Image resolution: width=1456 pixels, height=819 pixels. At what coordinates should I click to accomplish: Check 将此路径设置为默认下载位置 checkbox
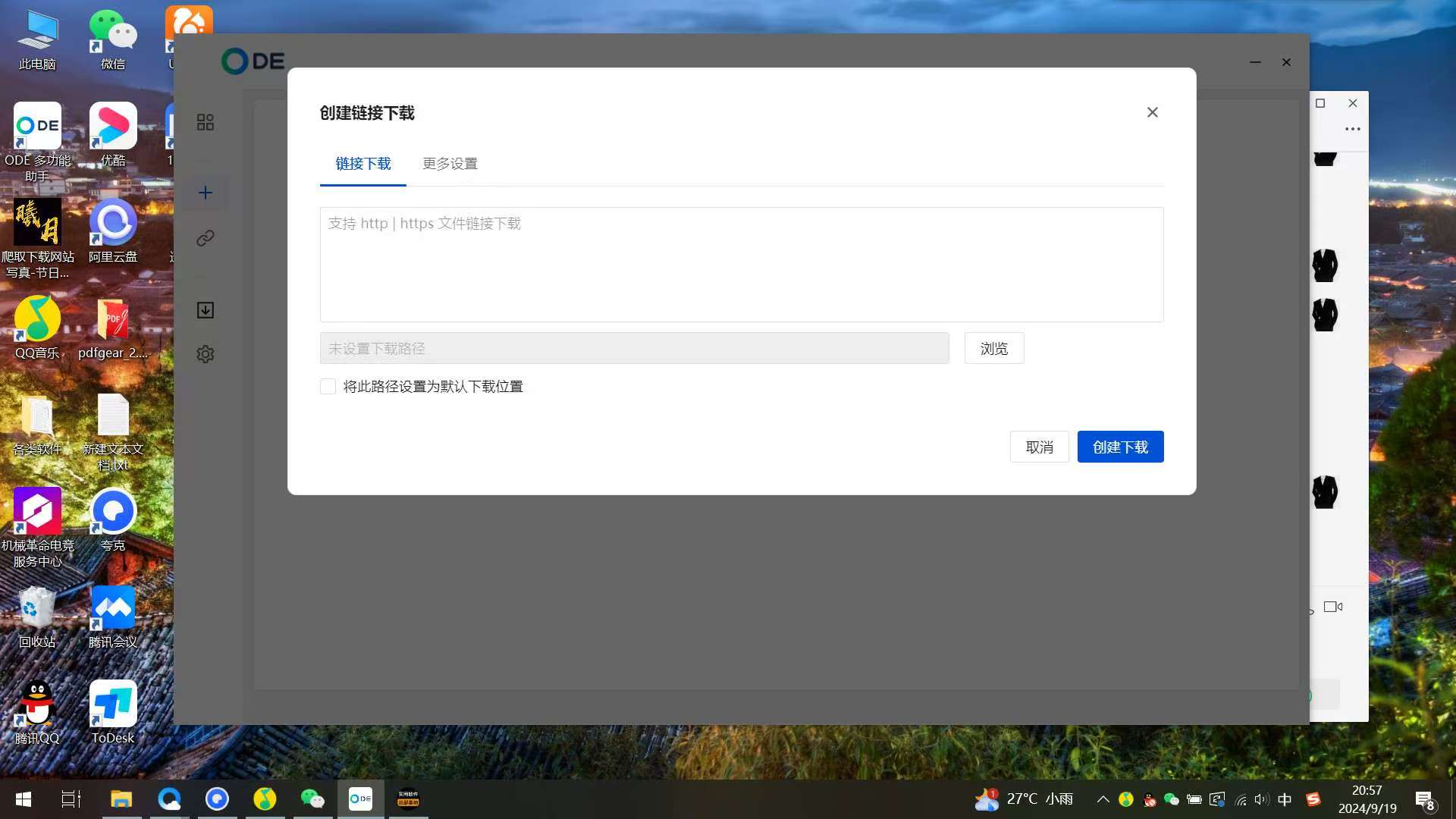tap(328, 387)
